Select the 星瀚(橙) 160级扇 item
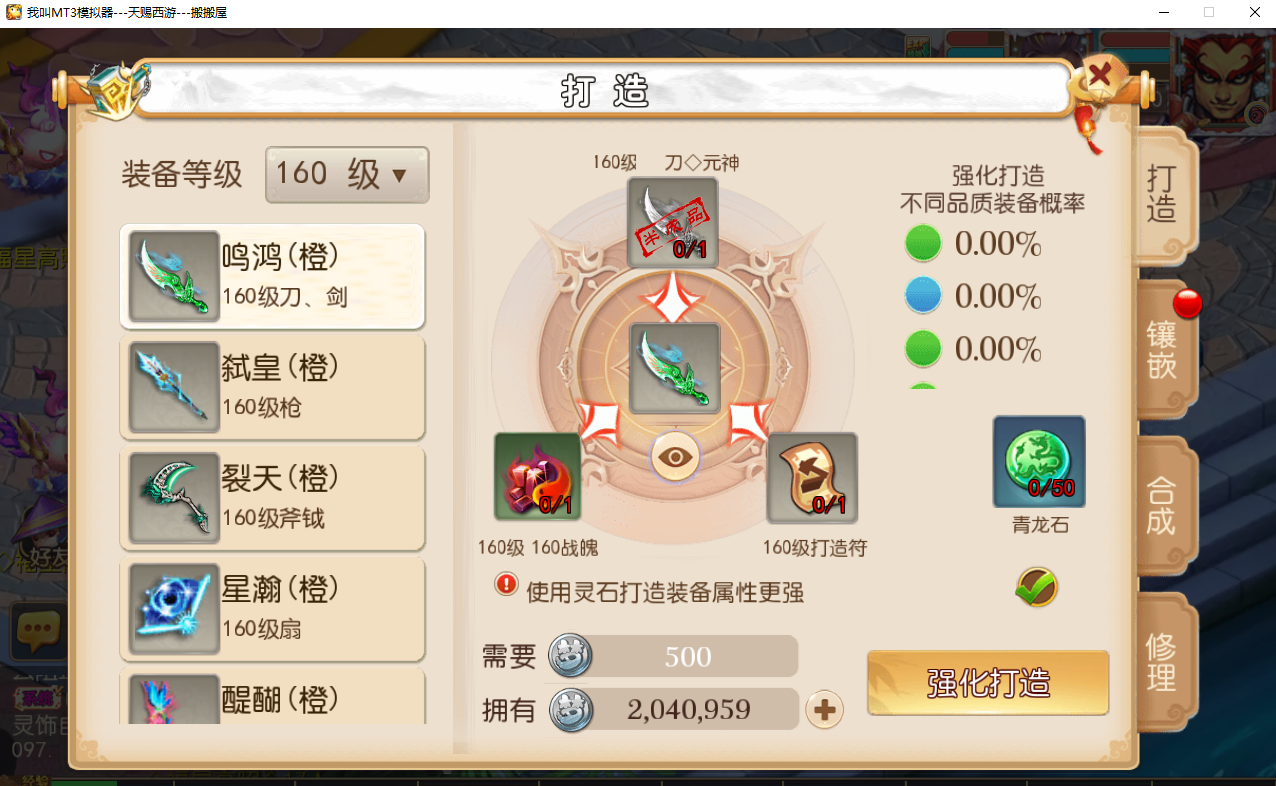 [x=273, y=609]
